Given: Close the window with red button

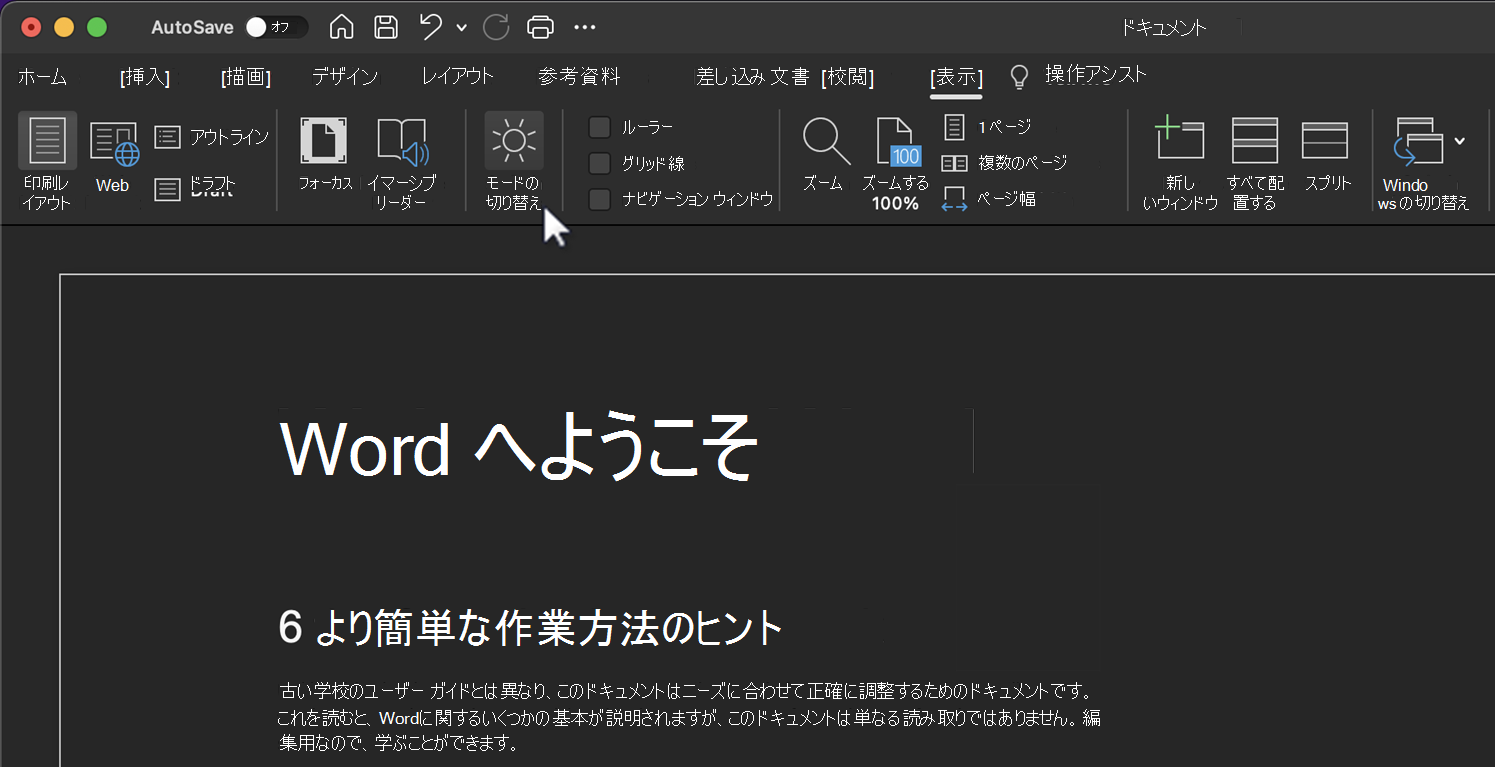Looking at the screenshot, I should point(31,27).
